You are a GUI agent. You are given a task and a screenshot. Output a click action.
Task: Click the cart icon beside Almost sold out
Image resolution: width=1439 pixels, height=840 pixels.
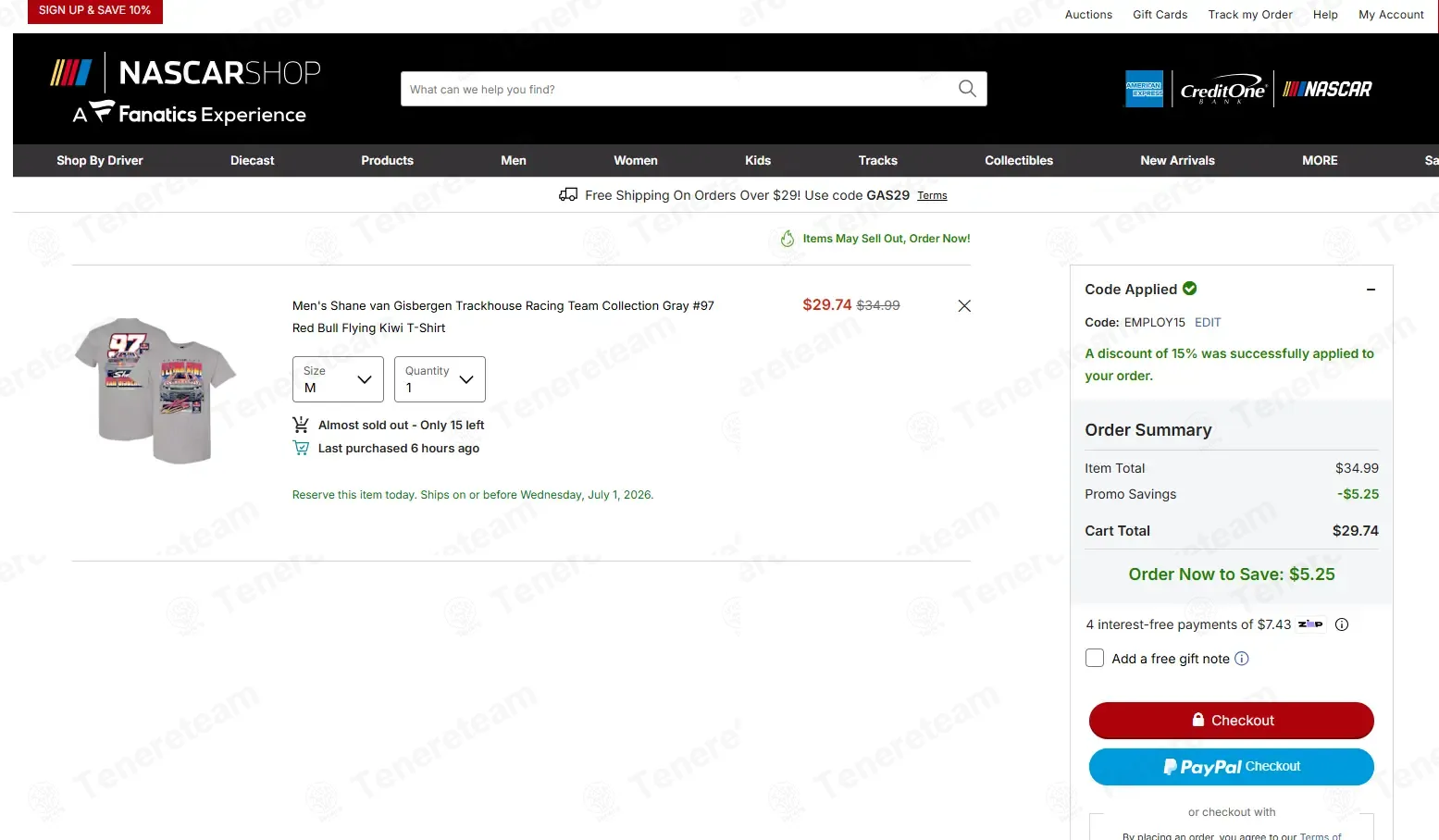point(301,425)
